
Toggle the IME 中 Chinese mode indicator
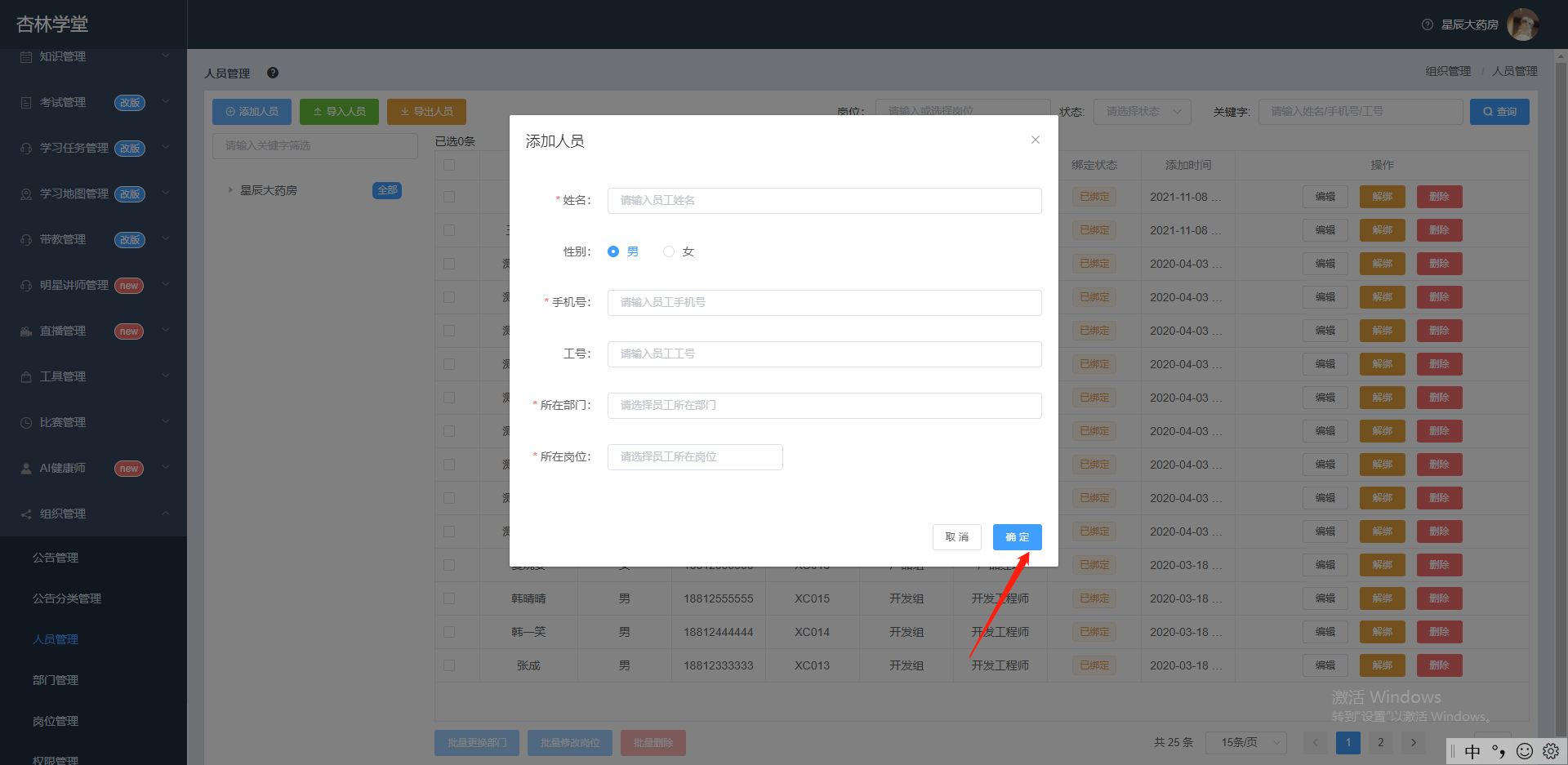point(1472,751)
